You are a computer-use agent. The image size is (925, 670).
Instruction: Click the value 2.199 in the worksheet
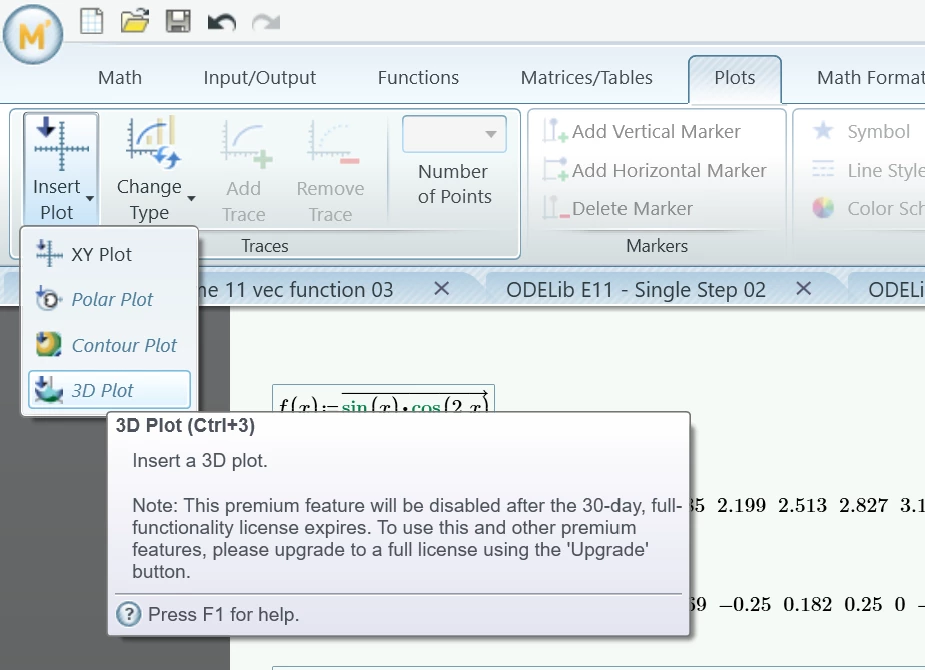[741, 505]
